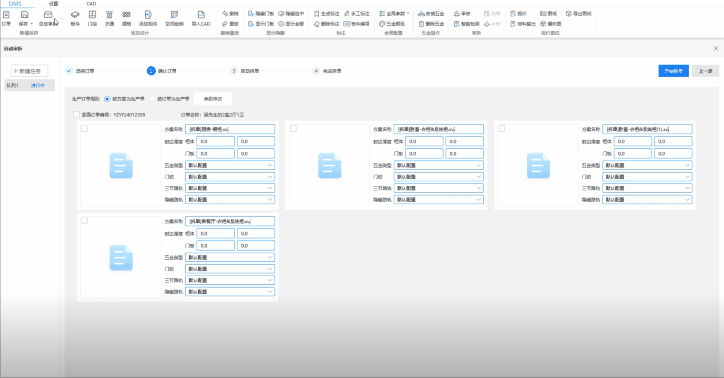Open the 报价 quotation tool
This screenshot has width=724, height=378.
[519, 14]
